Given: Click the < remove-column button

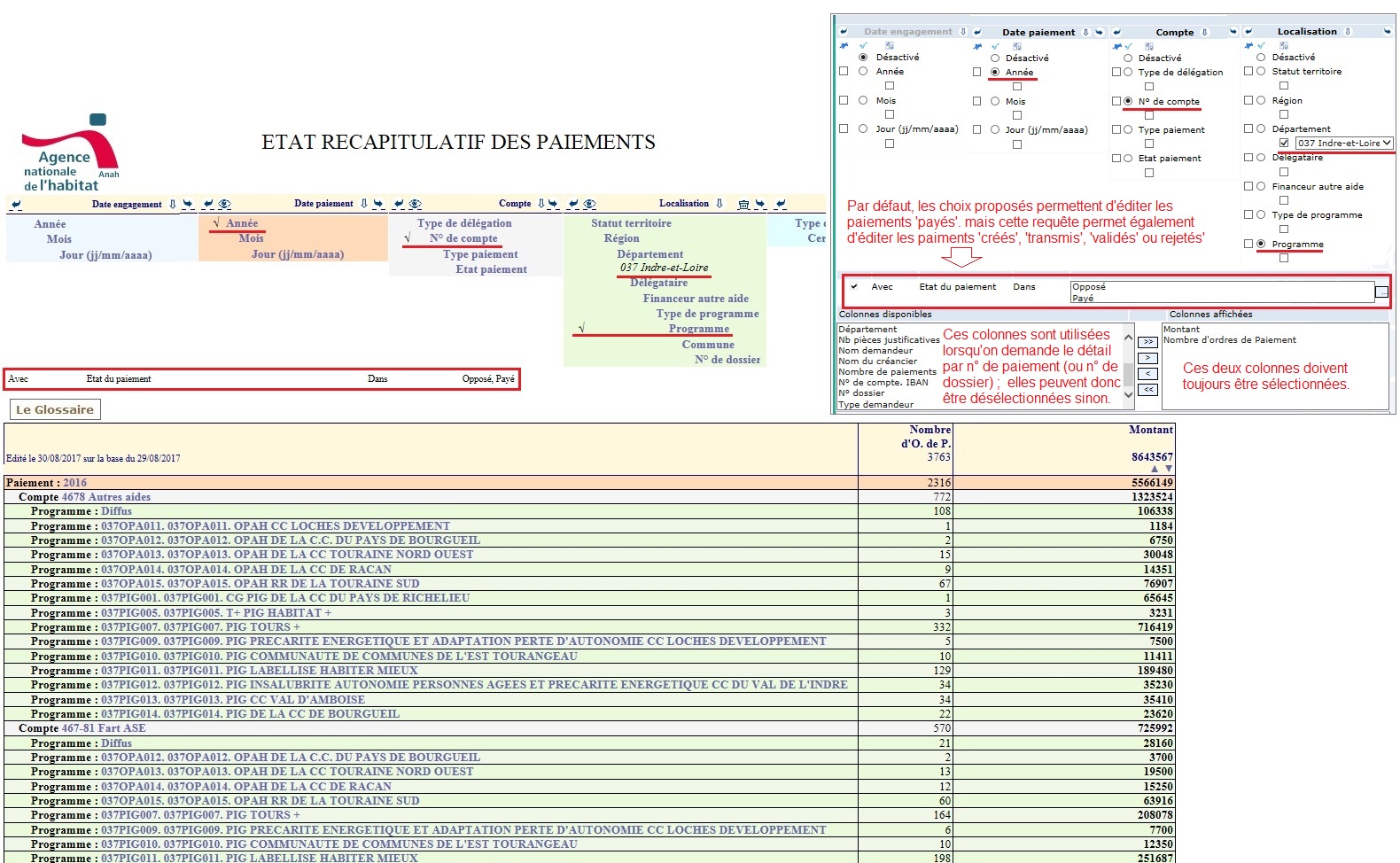Looking at the screenshot, I should 1147,374.
